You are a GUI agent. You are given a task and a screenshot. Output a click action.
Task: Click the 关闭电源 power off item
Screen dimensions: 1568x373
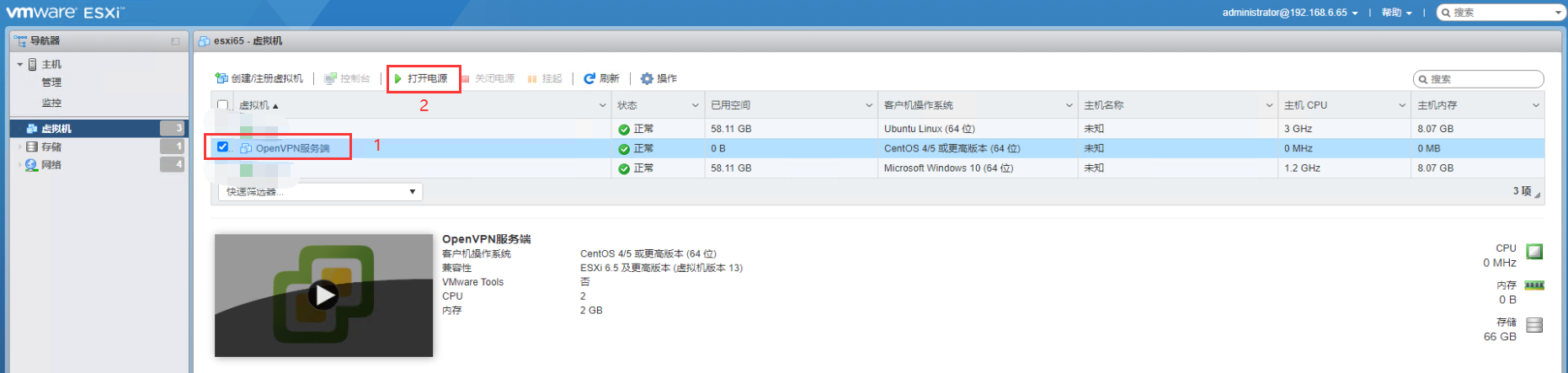[488, 78]
